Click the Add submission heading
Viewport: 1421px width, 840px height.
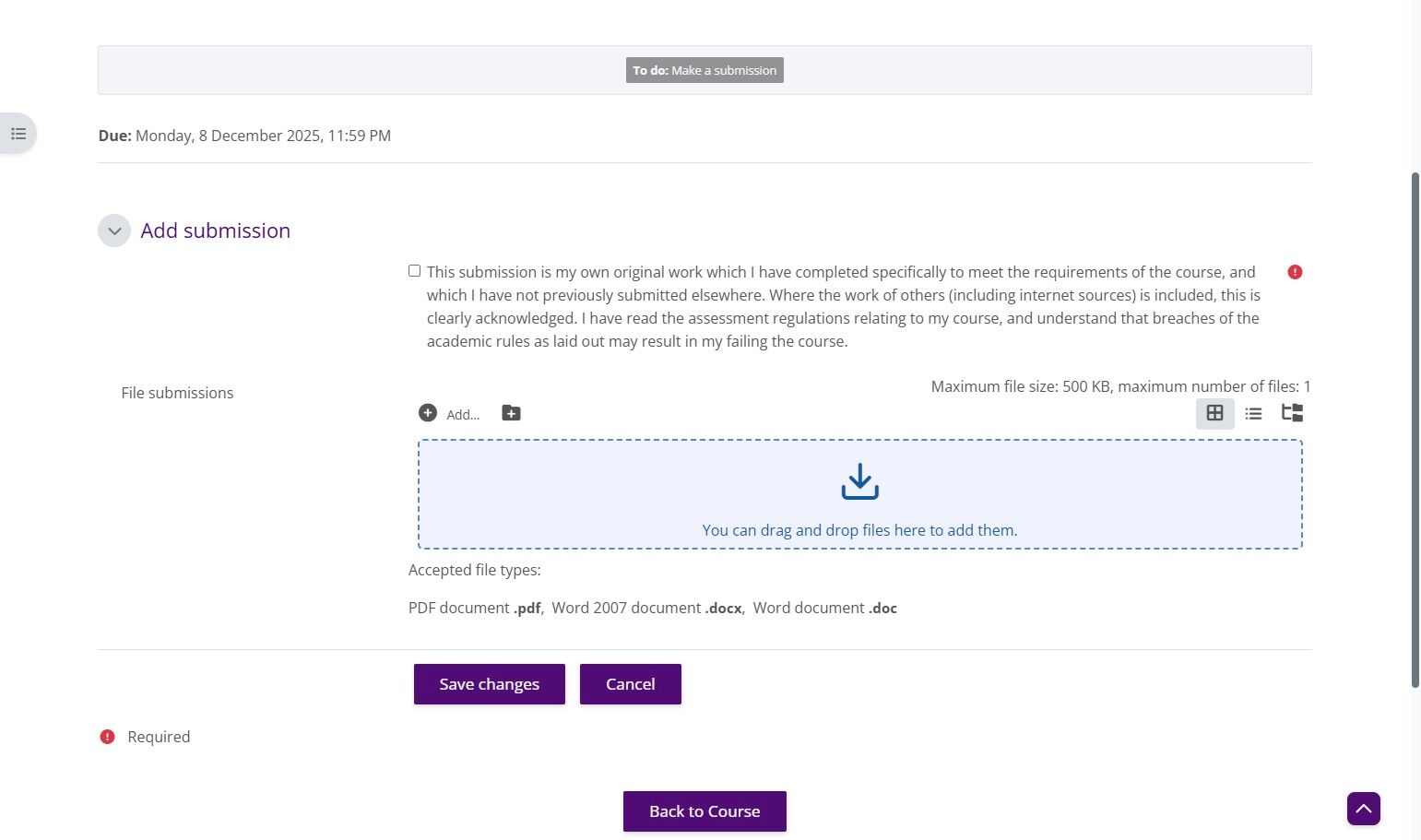(x=215, y=231)
